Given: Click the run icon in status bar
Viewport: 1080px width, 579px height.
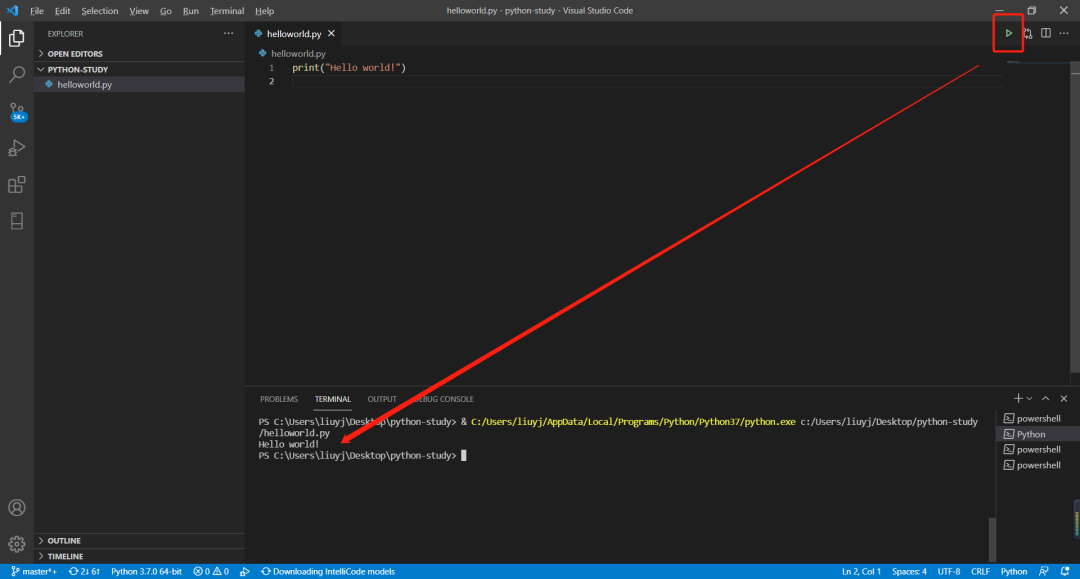Looking at the screenshot, I should tap(245, 571).
